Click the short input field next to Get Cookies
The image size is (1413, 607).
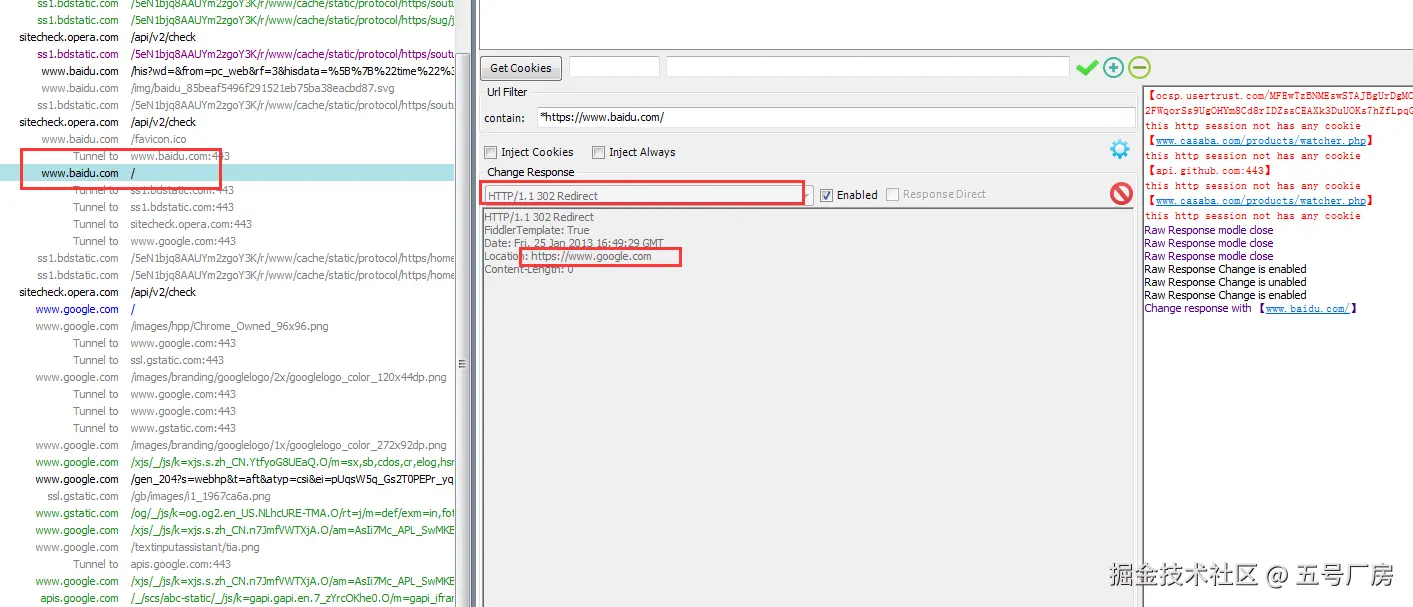[614, 67]
